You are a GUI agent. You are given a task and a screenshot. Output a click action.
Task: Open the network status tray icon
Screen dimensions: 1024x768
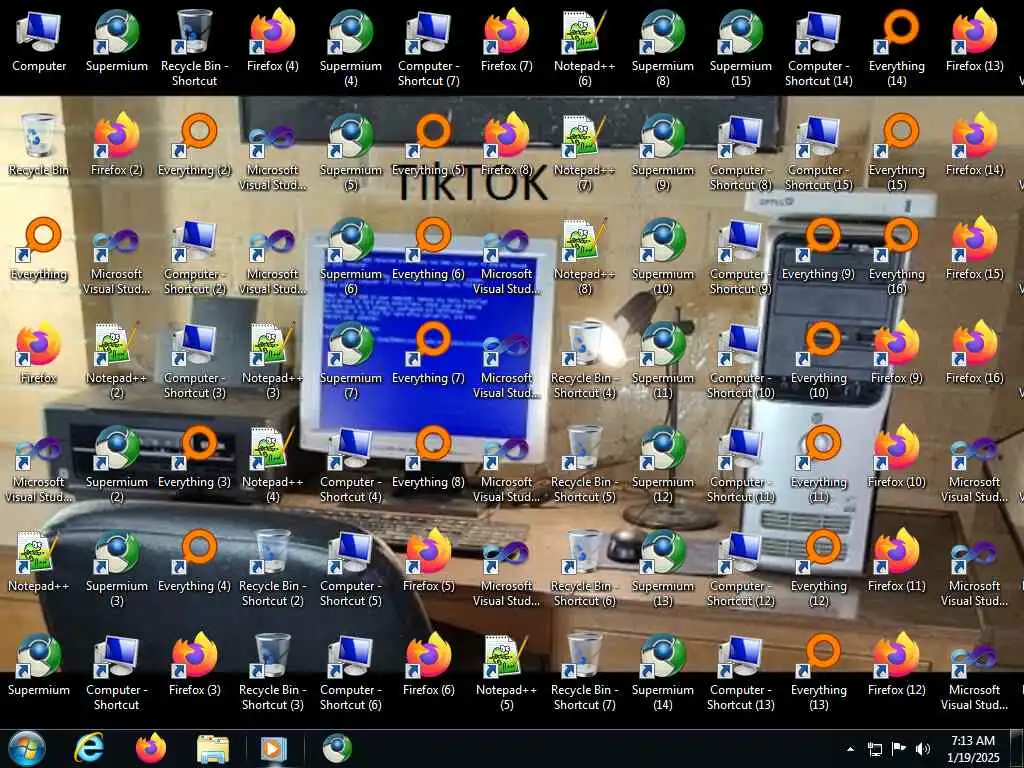[x=874, y=749]
